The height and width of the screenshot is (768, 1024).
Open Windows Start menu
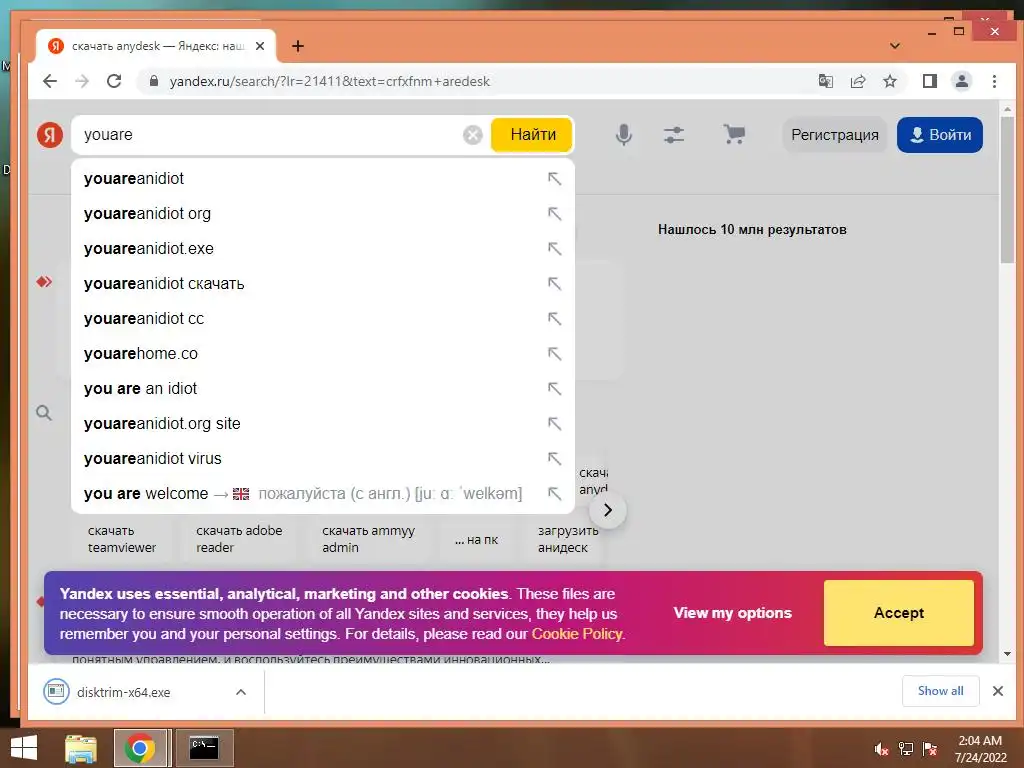[x=24, y=748]
